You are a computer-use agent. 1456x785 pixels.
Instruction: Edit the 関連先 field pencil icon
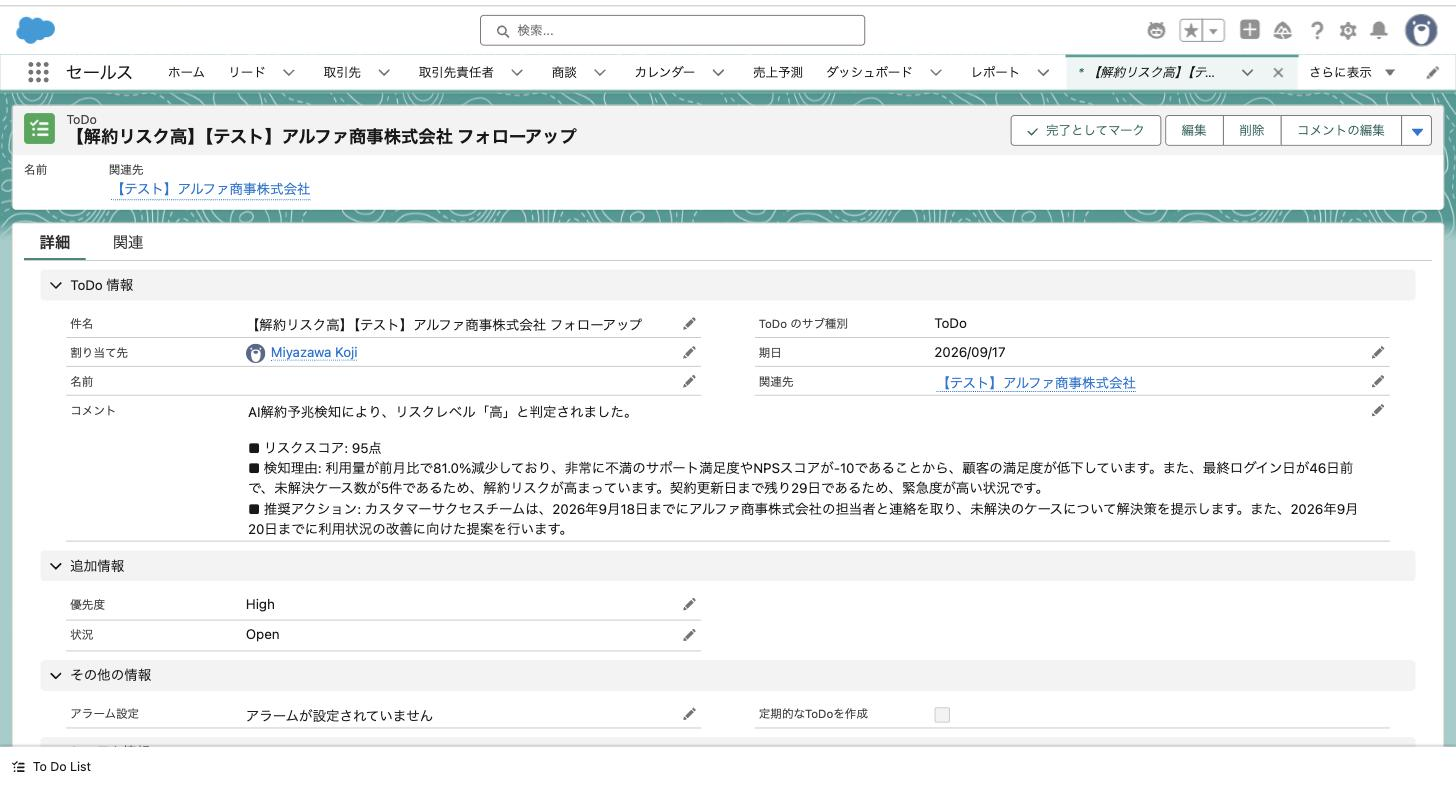(x=1378, y=381)
